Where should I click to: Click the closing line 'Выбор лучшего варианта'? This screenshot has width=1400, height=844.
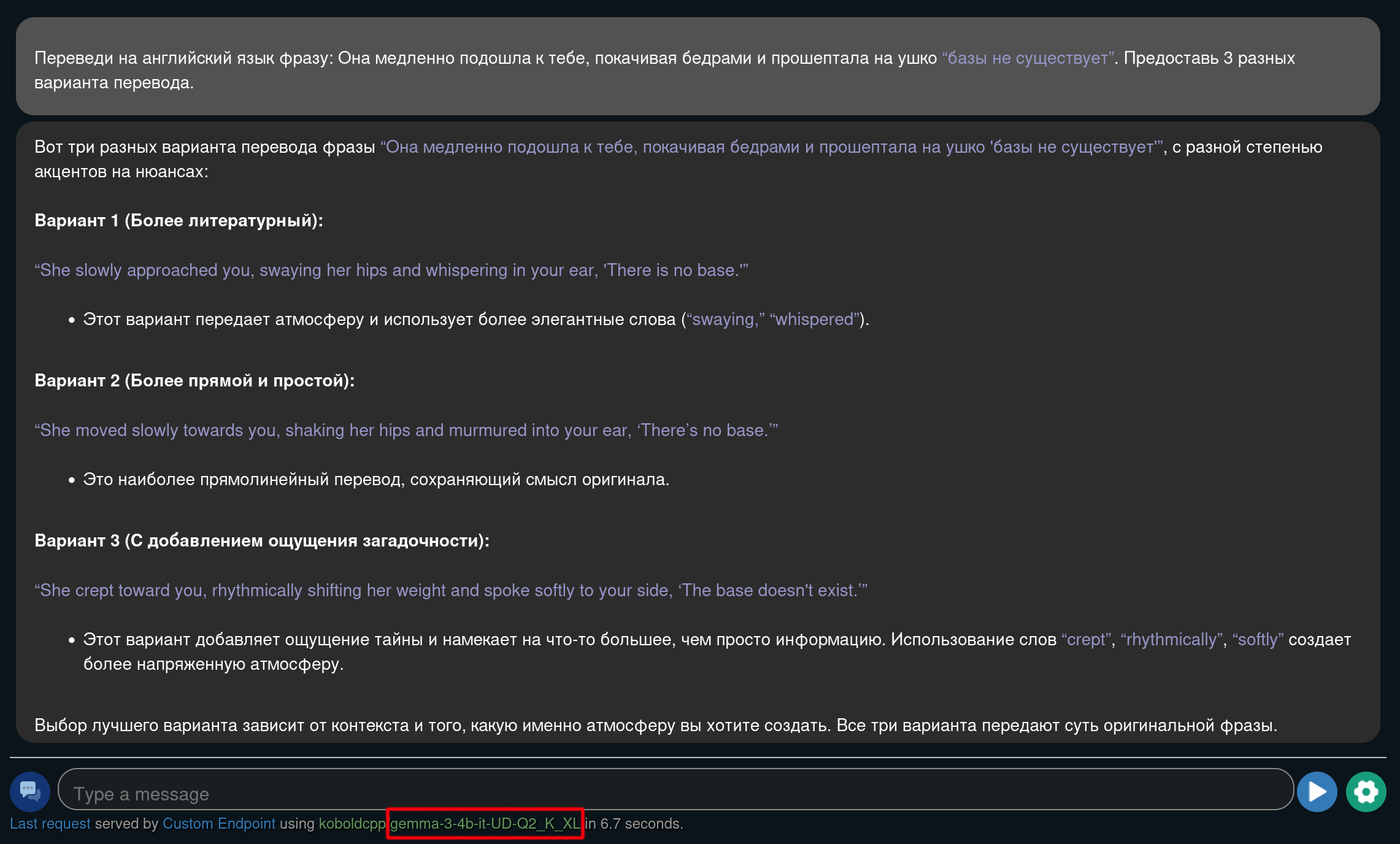[655, 726]
